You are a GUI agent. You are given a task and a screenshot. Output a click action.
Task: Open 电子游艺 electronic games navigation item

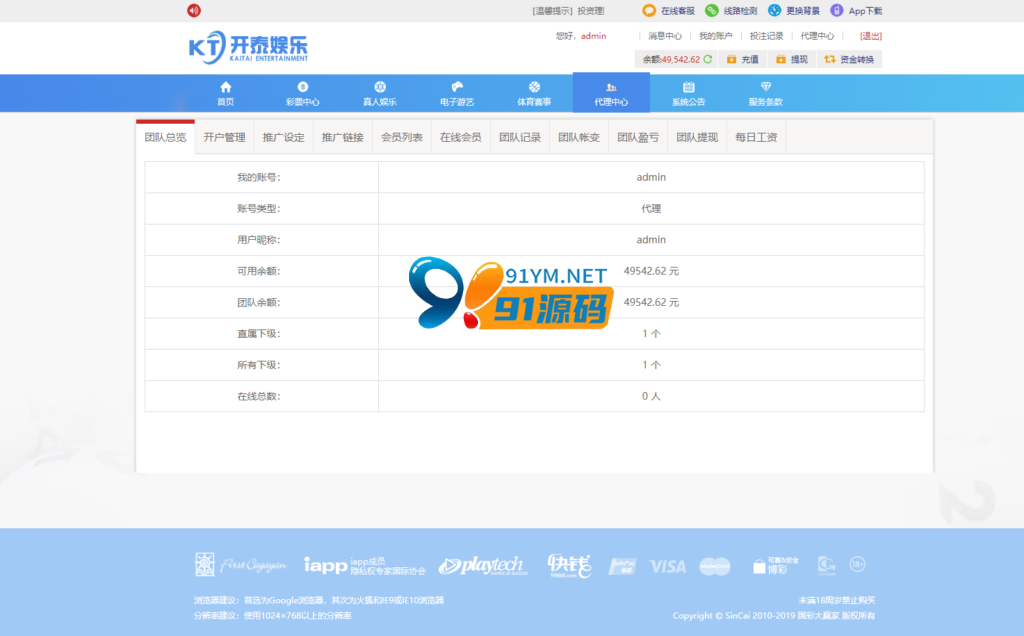tap(457, 93)
